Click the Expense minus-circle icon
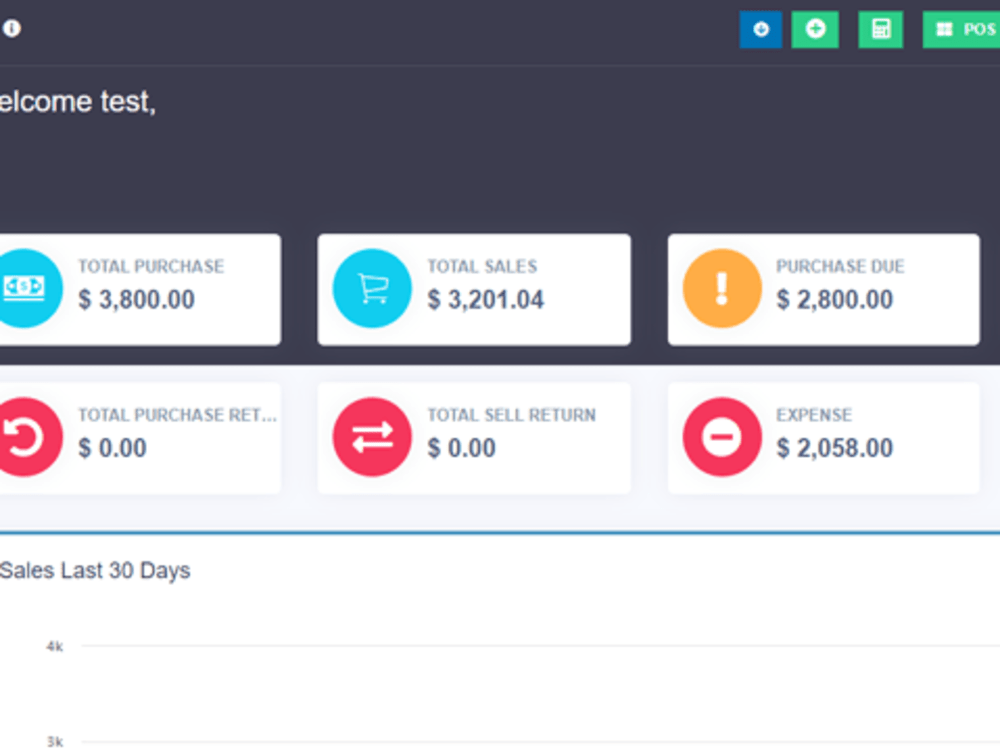 722,437
